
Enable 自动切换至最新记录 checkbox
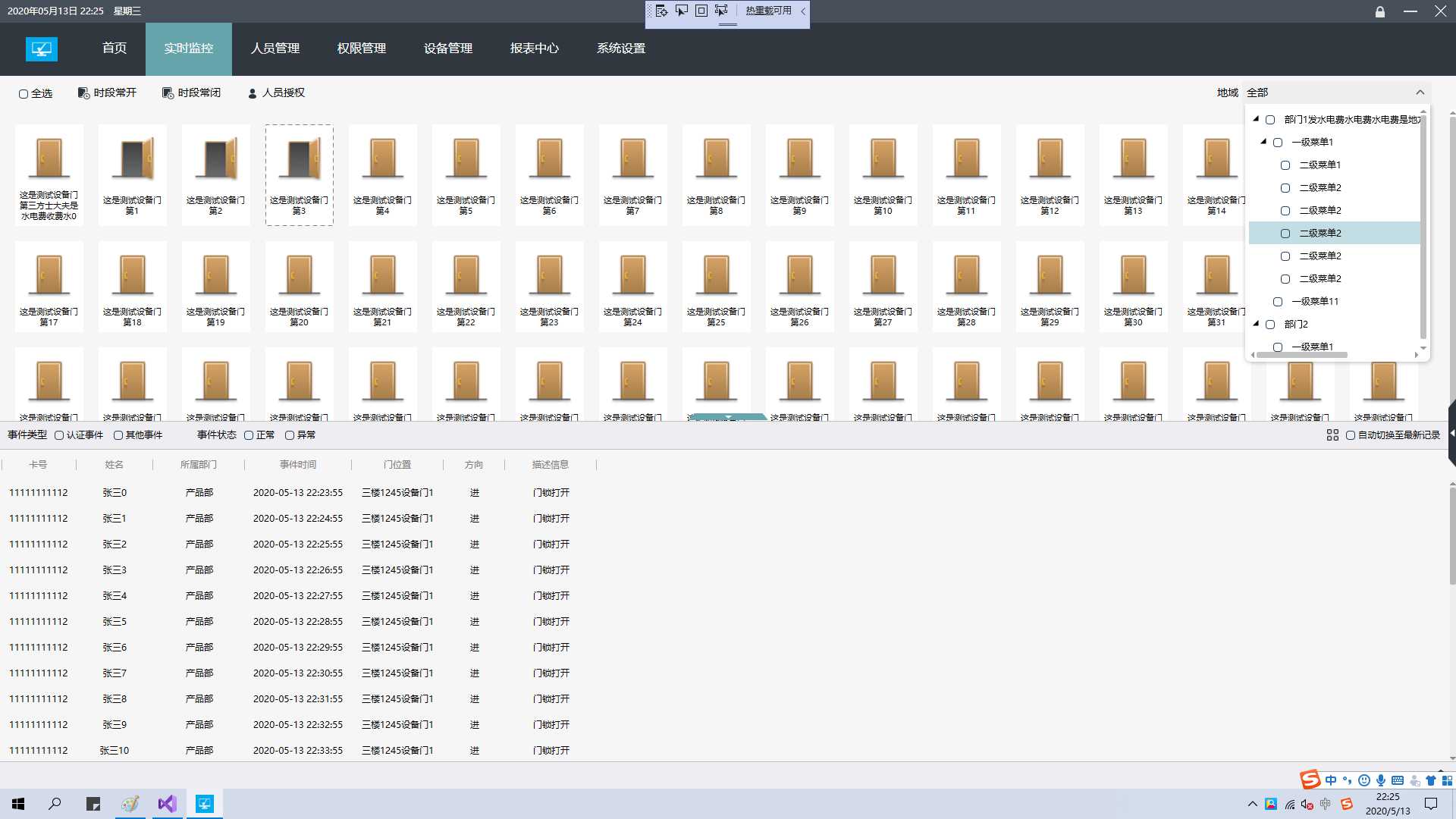click(1351, 435)
